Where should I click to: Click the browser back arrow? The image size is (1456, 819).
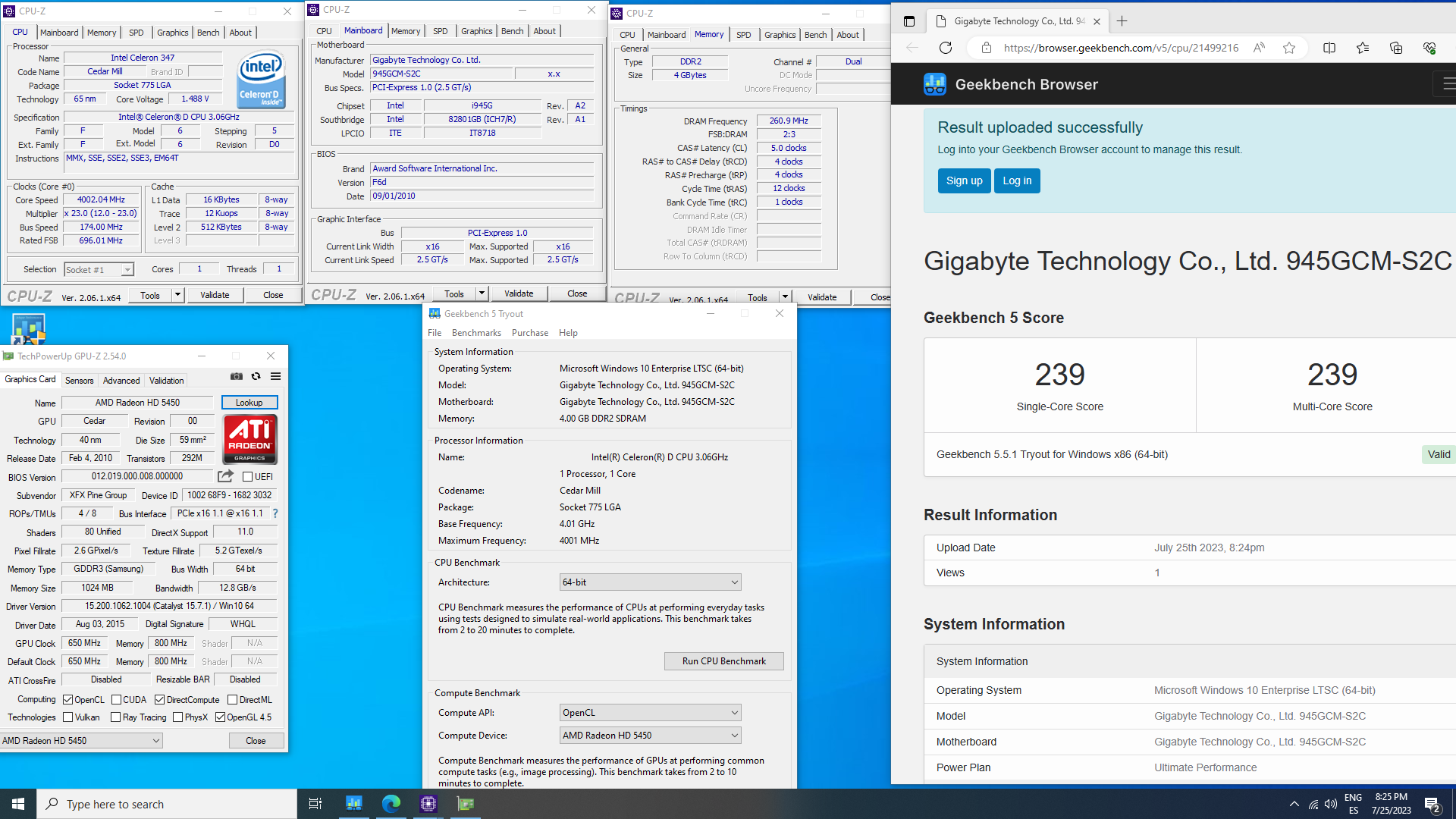tap(912, 48)
